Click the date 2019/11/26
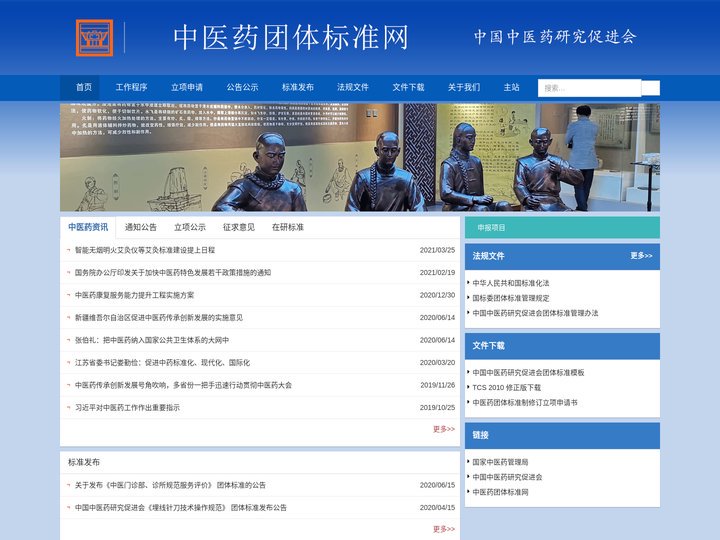 coord(437,385)
